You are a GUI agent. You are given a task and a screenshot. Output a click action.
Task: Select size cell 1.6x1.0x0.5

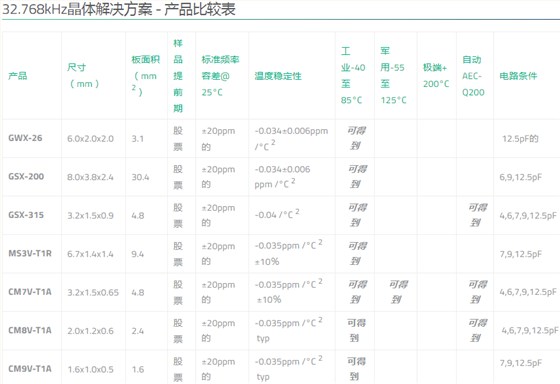click(x=90, y=369)
